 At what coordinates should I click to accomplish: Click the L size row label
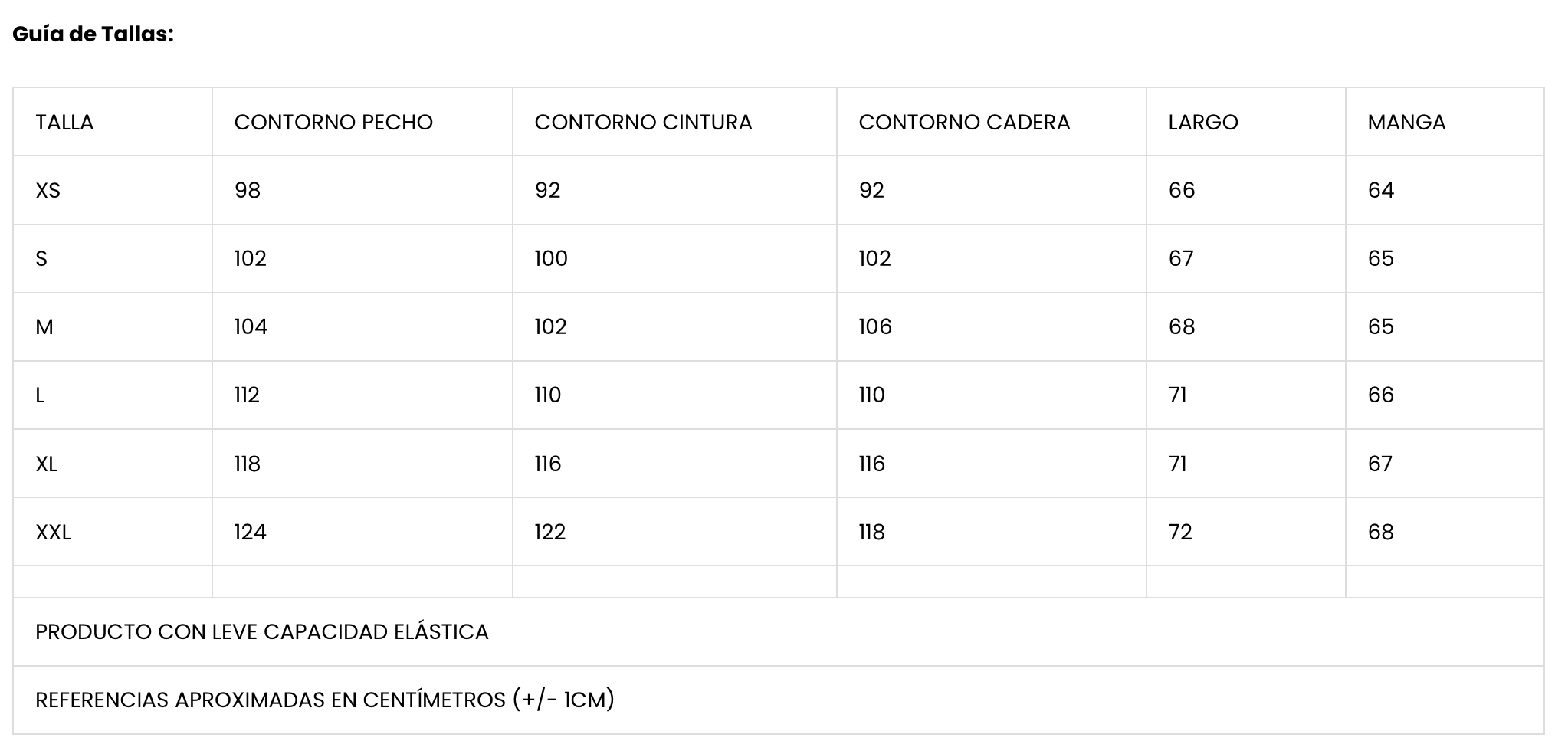point(40,395)
